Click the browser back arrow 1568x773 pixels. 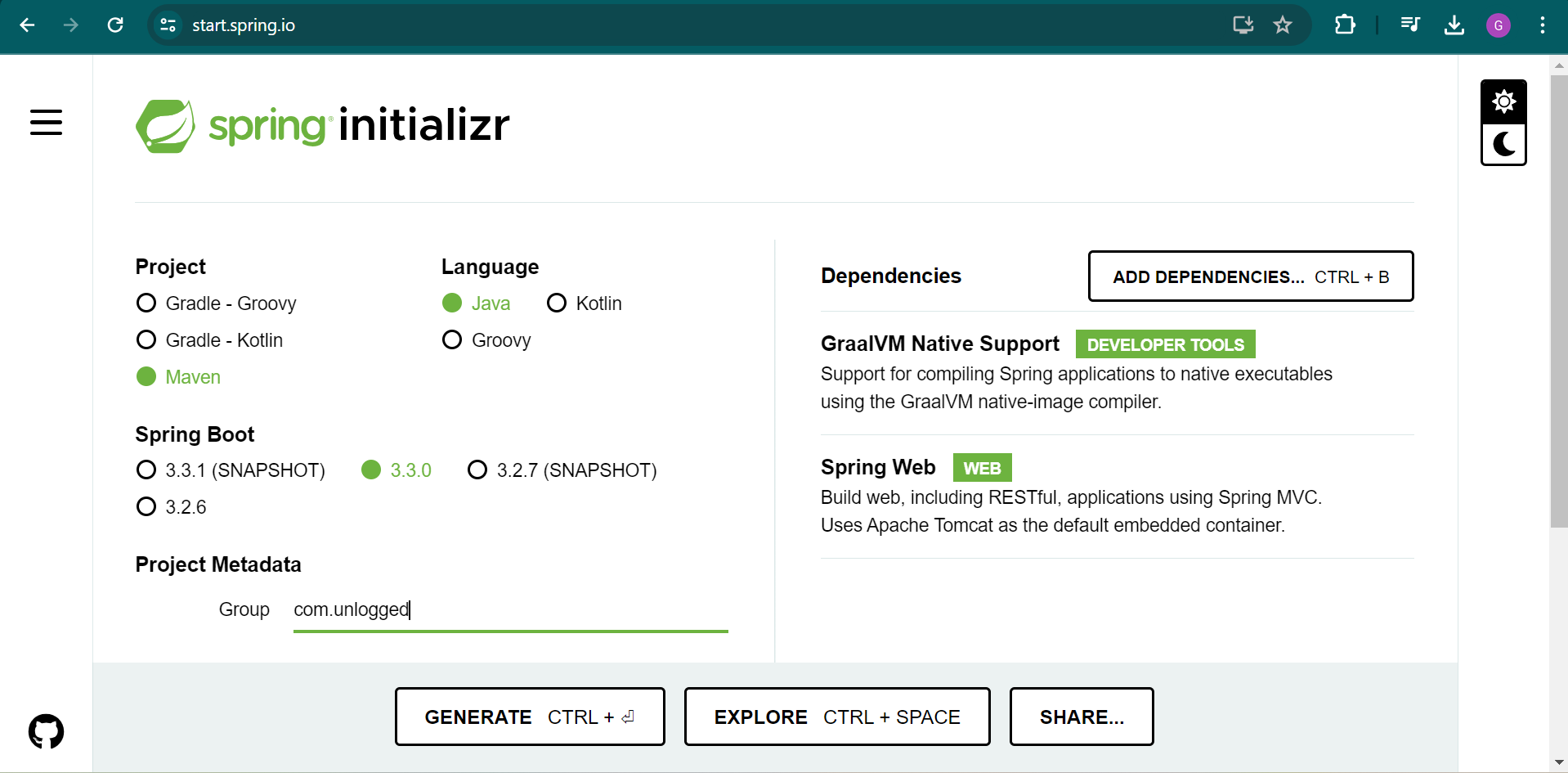(28, 25)
